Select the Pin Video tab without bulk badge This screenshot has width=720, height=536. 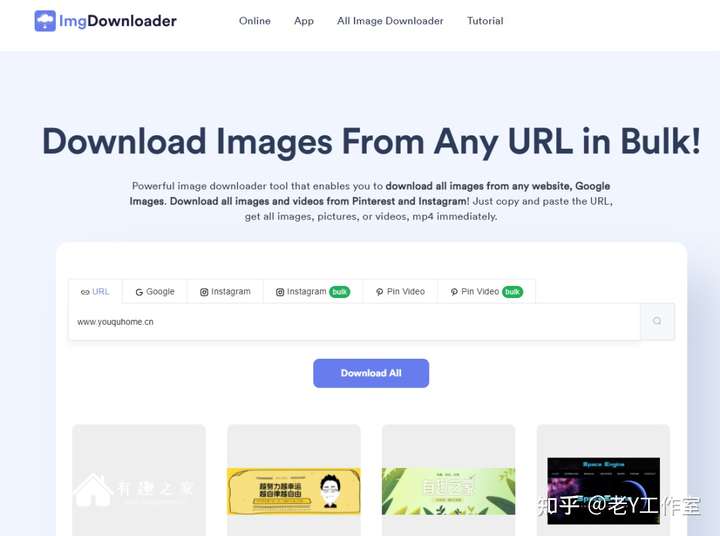400,292
